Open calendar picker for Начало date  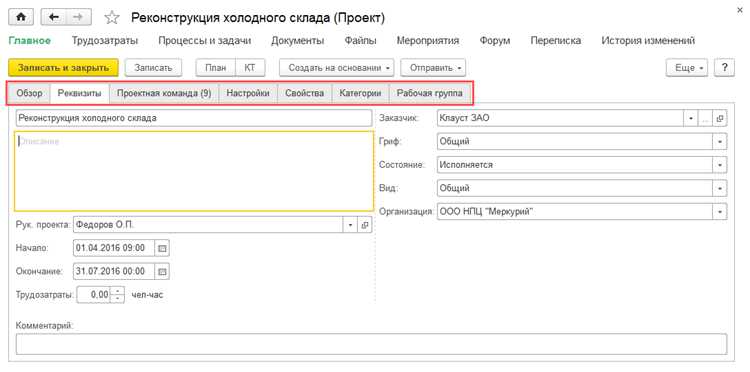tap(162, 248)
